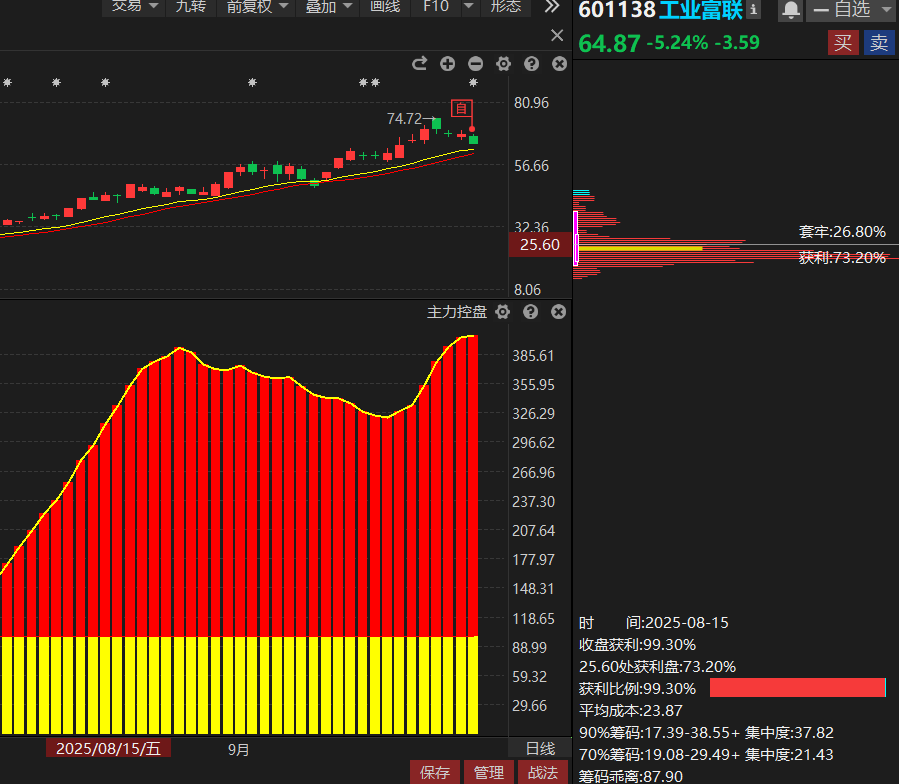Click the 日线 period tab

point(540,748)
